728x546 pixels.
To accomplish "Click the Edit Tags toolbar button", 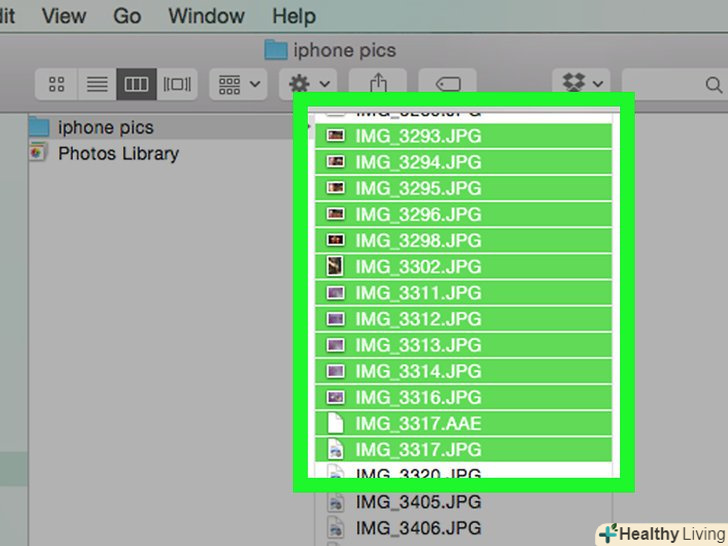I will pyautogui.click(x=448, y=83).
